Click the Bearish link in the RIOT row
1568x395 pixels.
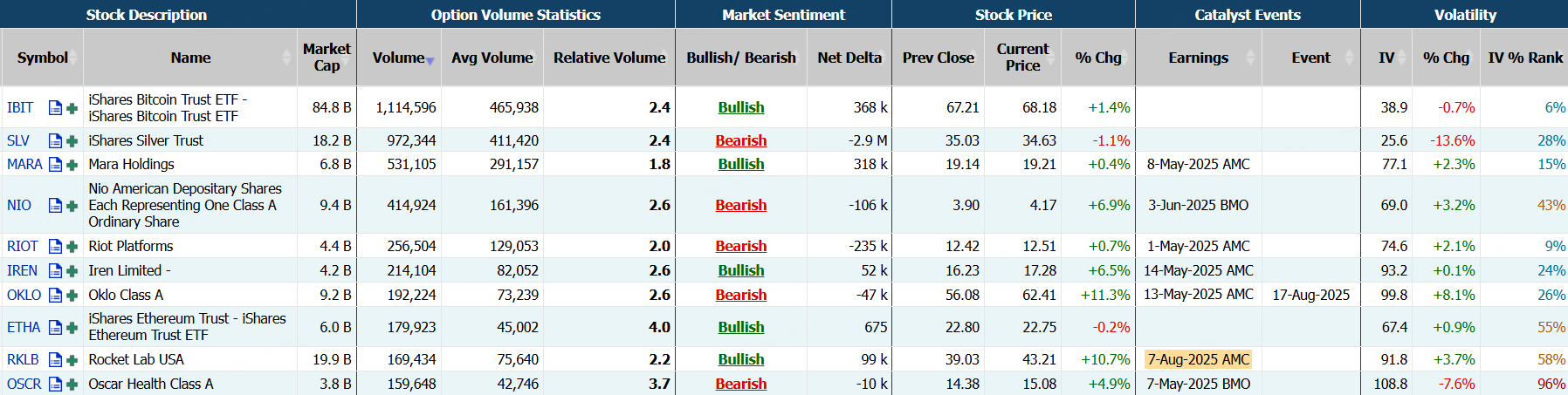pyautogui.click(x=741, y=246)
